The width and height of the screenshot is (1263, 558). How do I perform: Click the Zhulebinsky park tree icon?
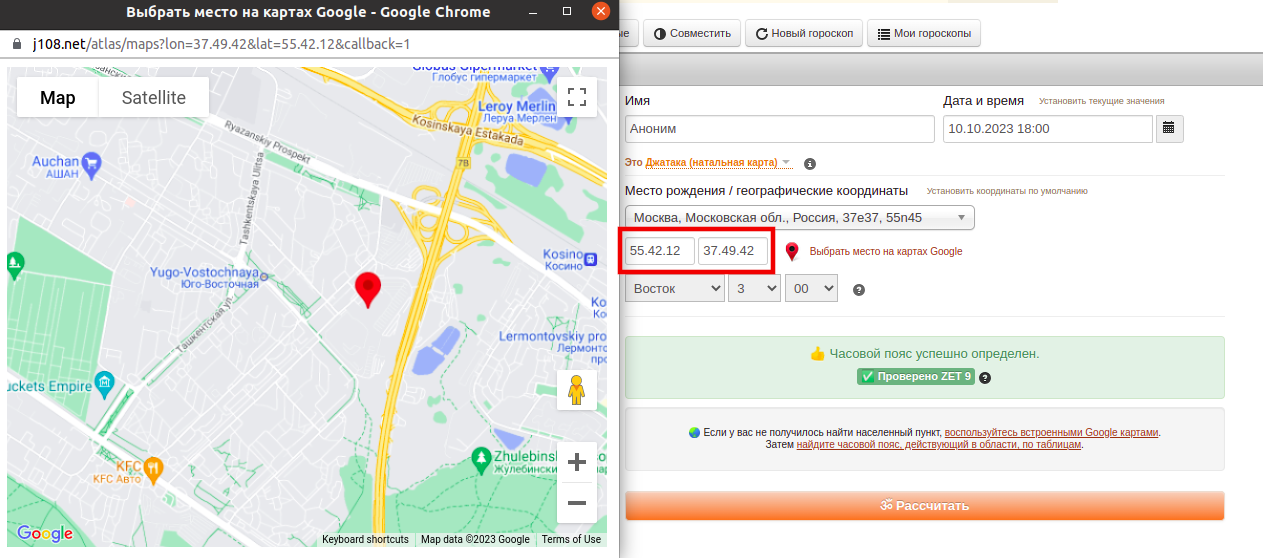coord(481,461)
